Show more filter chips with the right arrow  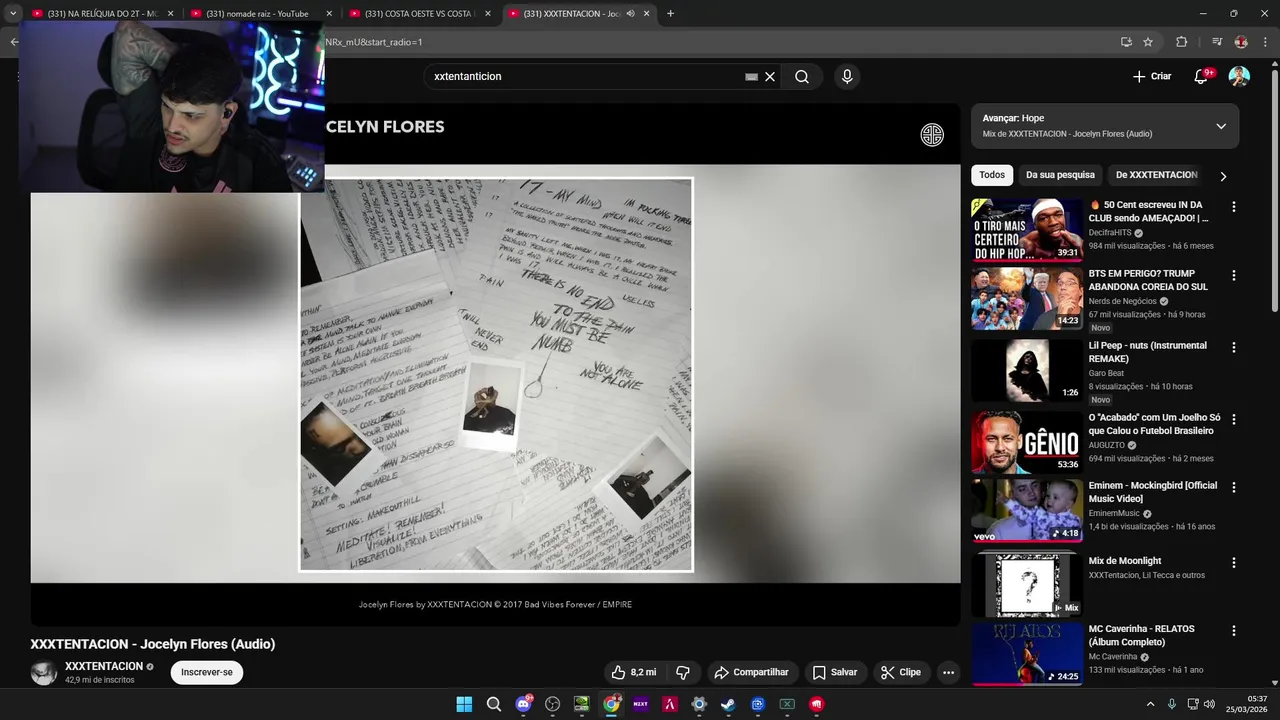click(1222, 176)
